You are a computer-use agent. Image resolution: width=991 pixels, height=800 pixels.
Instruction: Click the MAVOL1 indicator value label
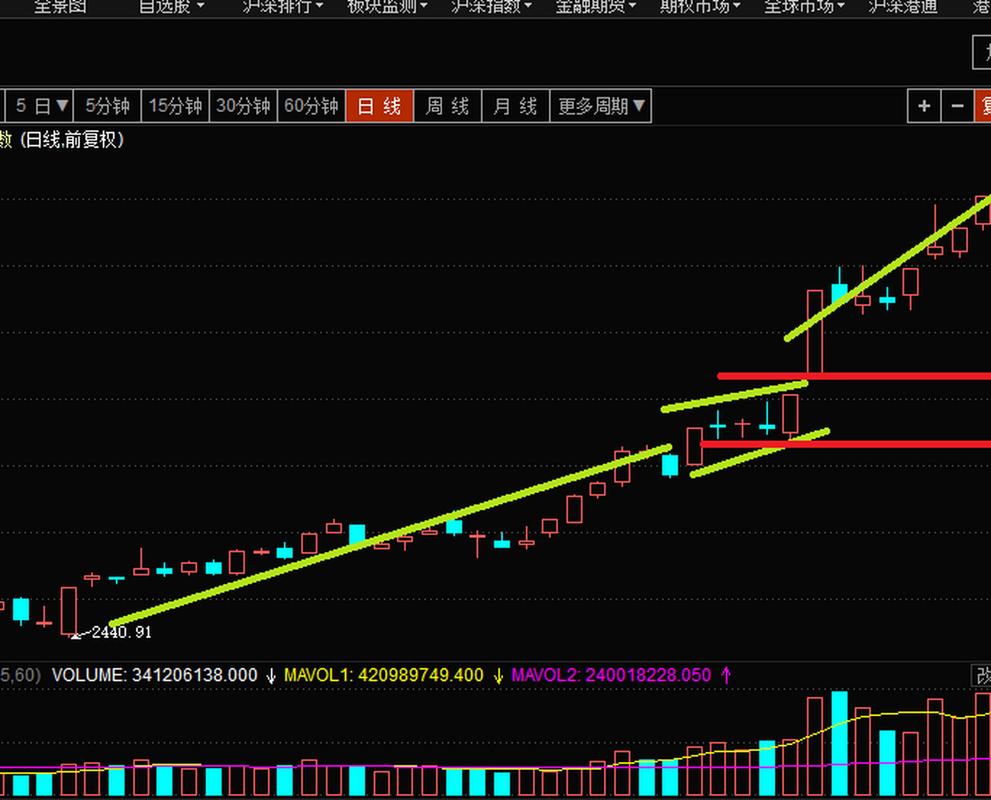pyautogui.click(x=383, y=676)
